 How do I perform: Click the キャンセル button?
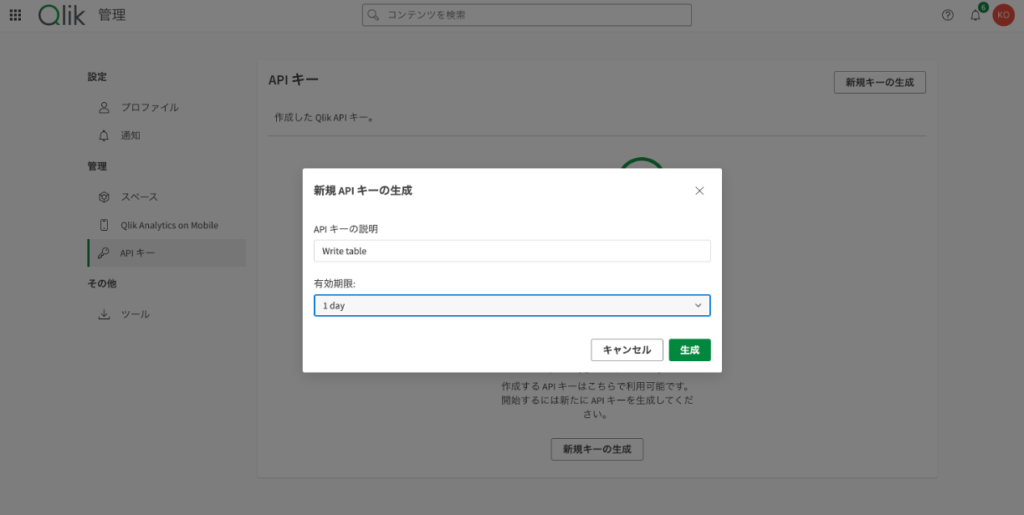click(x=627, y=350)
